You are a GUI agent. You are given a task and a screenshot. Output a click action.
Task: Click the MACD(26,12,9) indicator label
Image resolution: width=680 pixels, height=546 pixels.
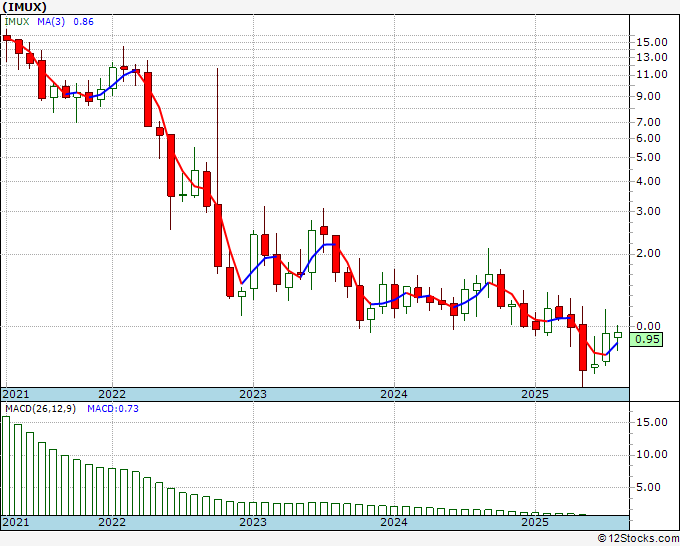[x=40, y=409]
